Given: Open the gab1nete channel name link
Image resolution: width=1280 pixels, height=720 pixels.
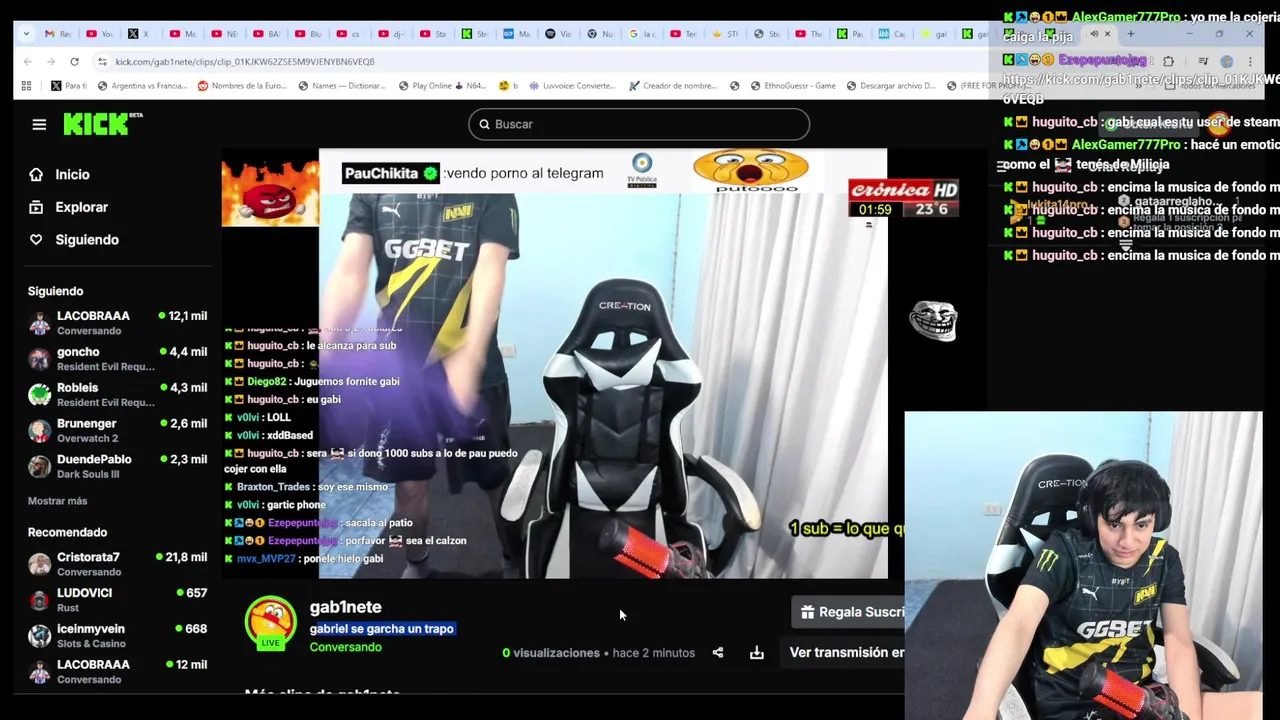Looking at the screenshot, I should coord(345,607).
